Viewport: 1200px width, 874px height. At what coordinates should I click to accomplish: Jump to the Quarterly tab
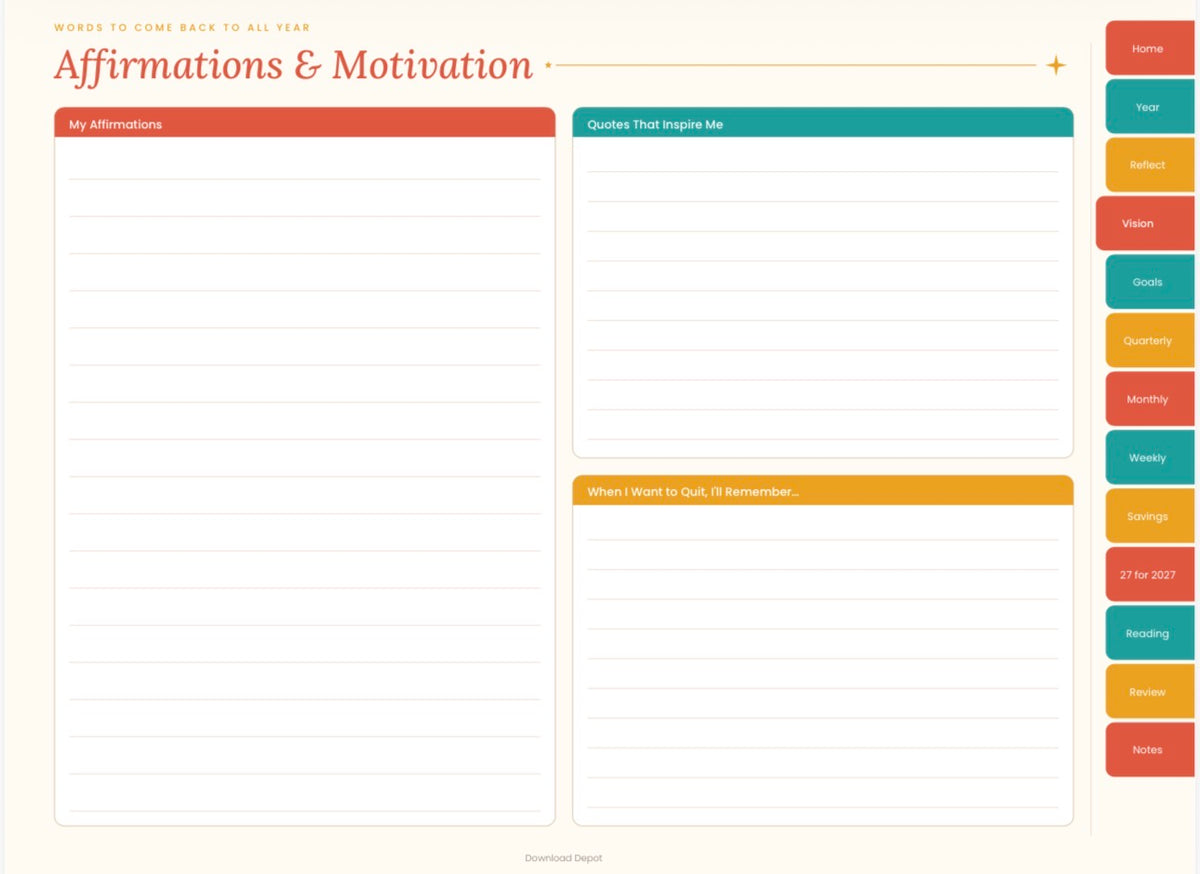coord(1149,340)
